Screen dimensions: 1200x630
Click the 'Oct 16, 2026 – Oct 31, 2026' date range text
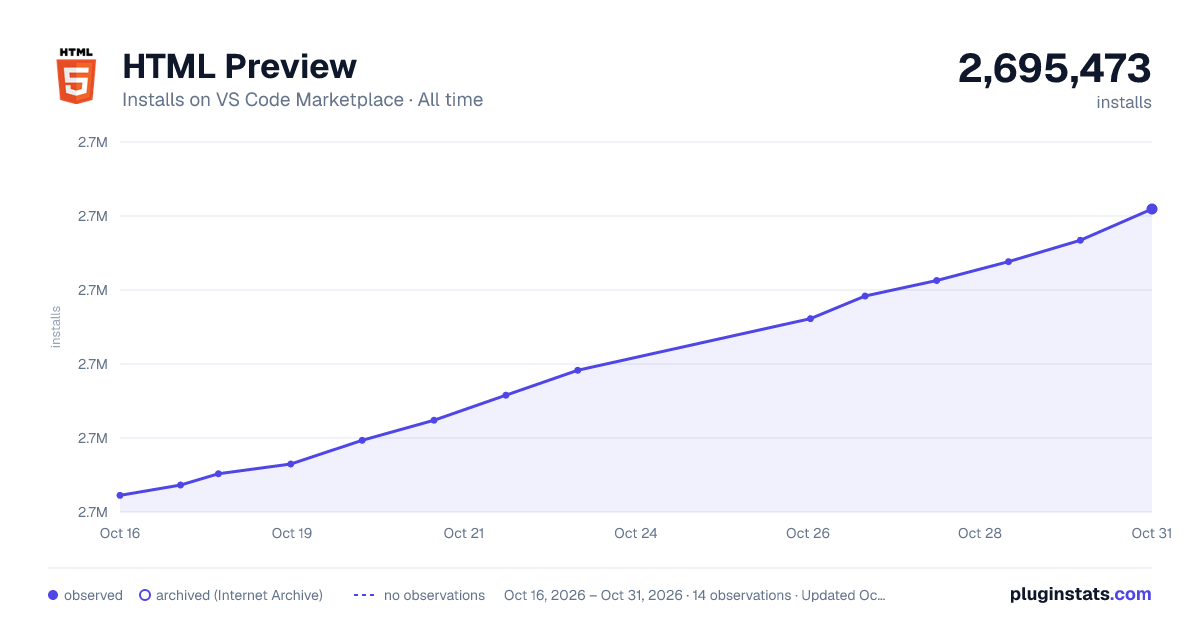592,595
